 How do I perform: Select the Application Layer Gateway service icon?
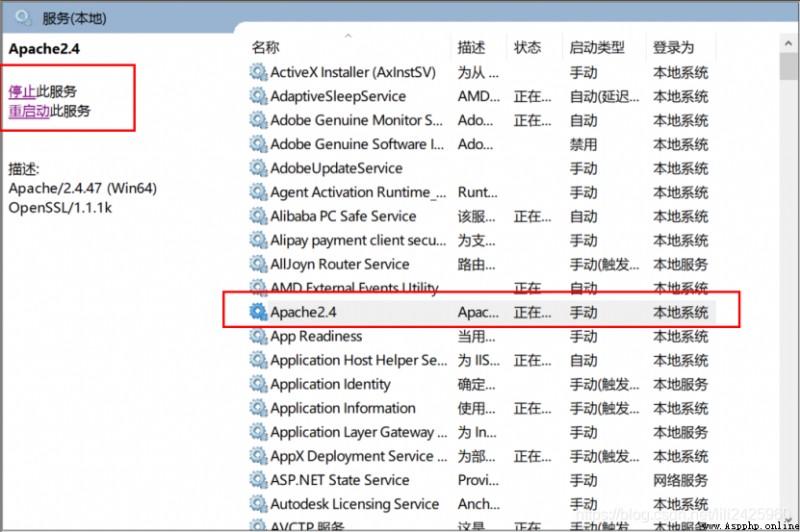tap(258, 432)
